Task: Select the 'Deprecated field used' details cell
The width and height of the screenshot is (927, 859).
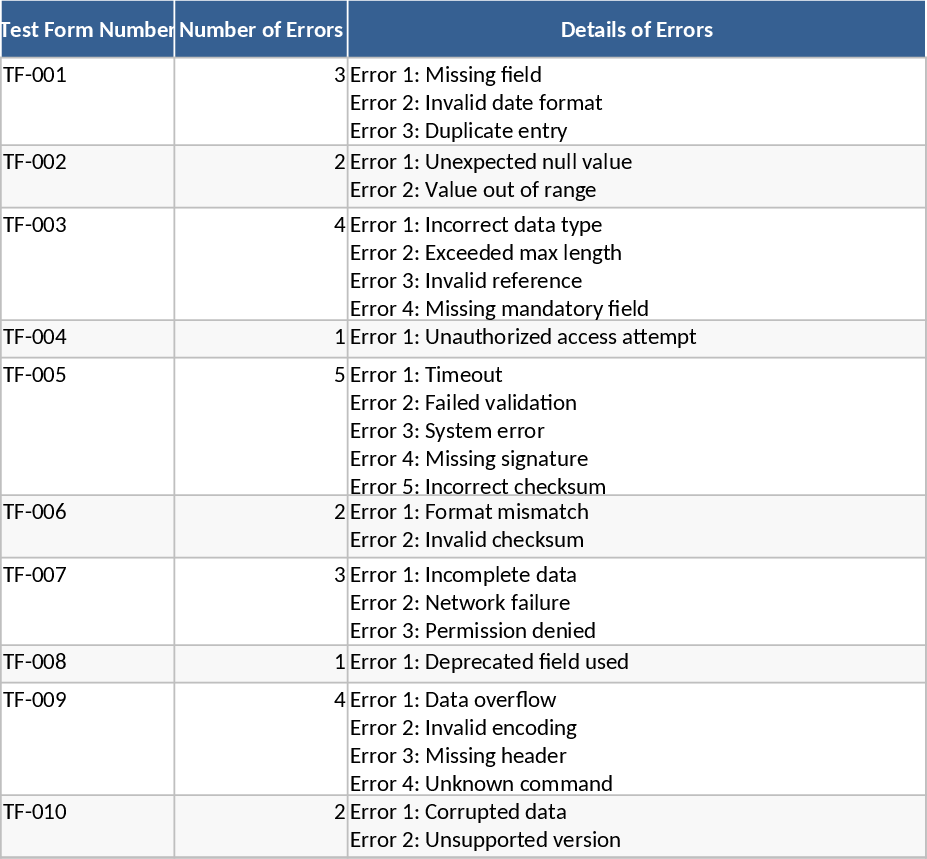Action: pyautogui.click(x=636, y=663)
